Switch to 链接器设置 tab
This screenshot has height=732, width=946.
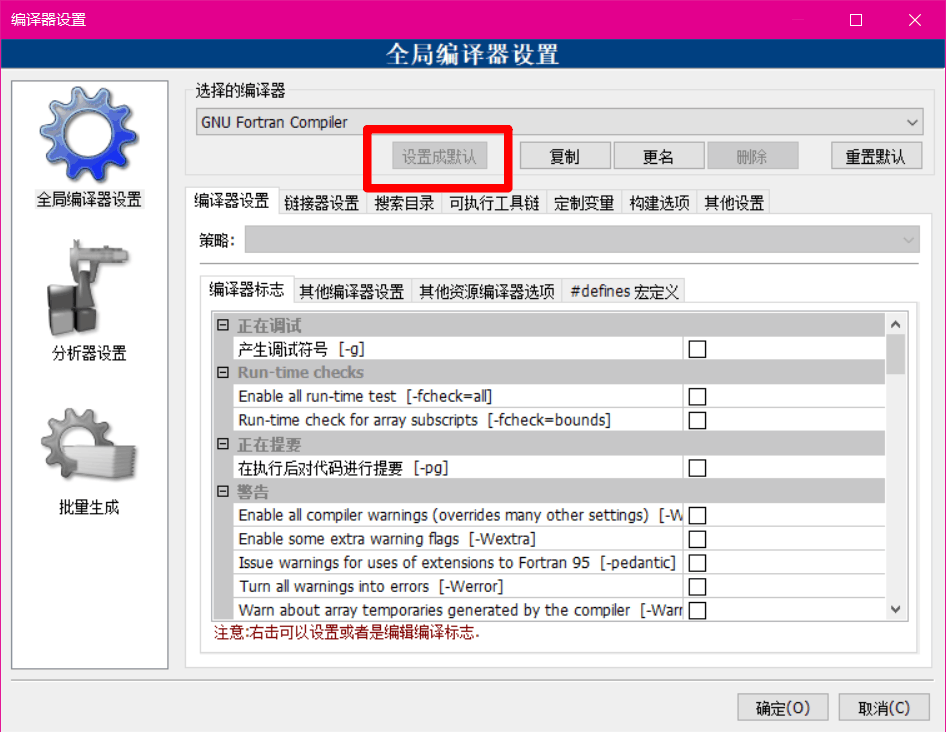pos(322,203)
